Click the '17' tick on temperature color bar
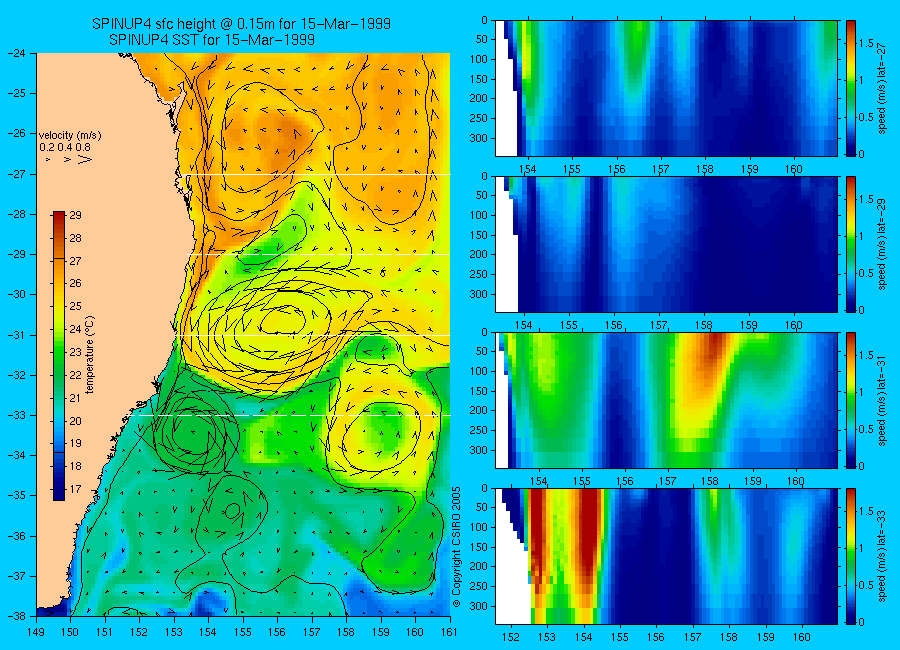 pyautogui.click(x=75, y=489)
